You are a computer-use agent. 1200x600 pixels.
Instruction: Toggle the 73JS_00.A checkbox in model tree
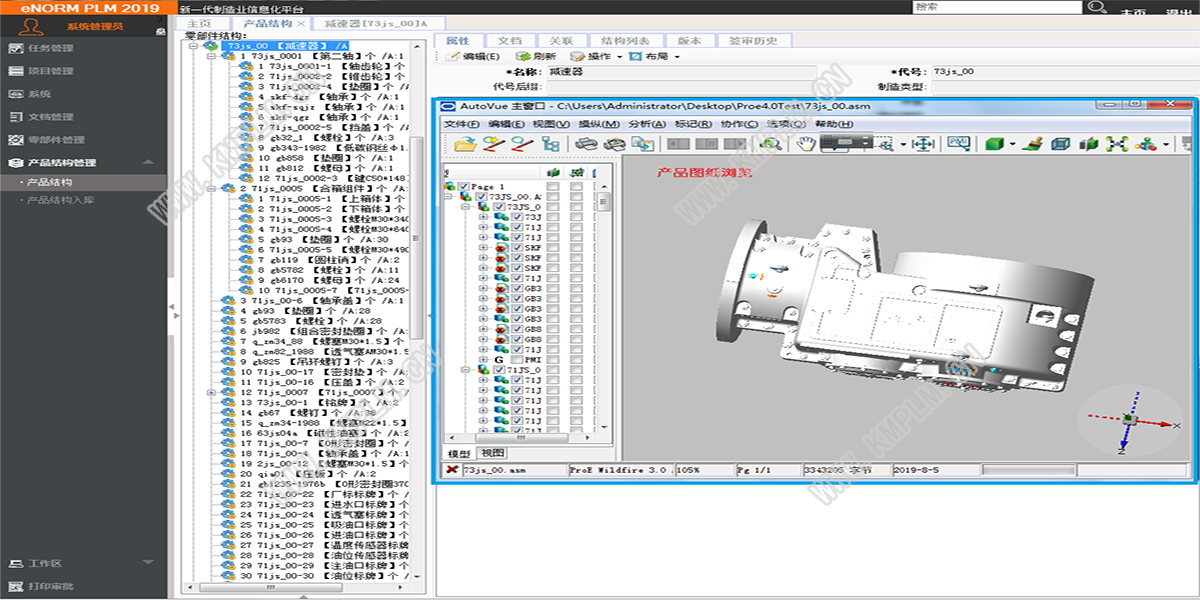(482, 198)
